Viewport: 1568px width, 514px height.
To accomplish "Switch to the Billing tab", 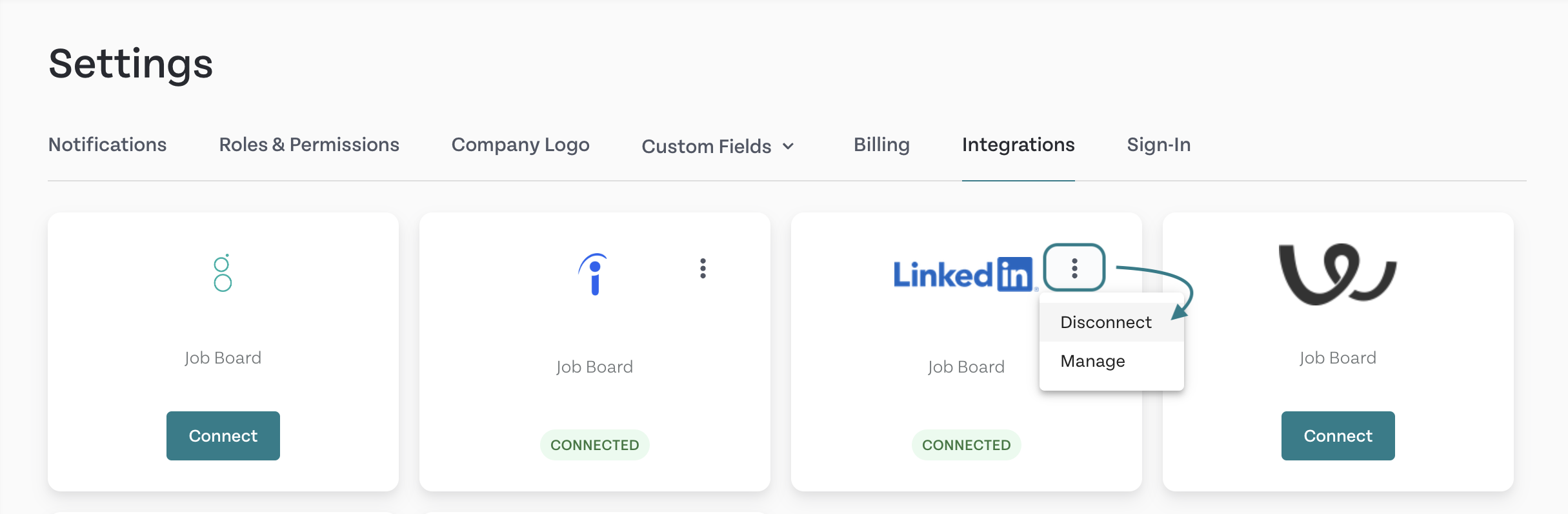I will click(x=881, y=145).
